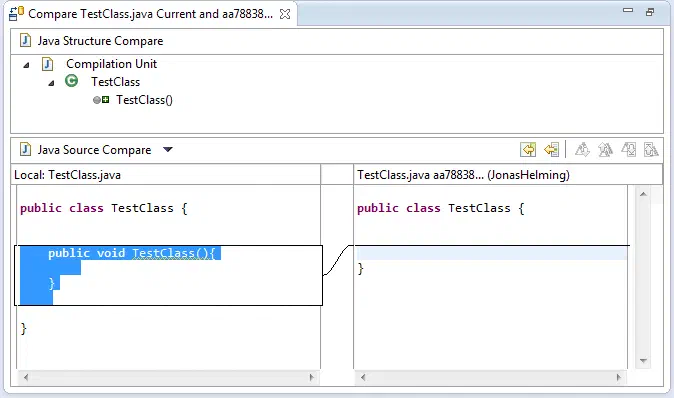
Task: Click the closing brace in right pane
Action: 360,269
